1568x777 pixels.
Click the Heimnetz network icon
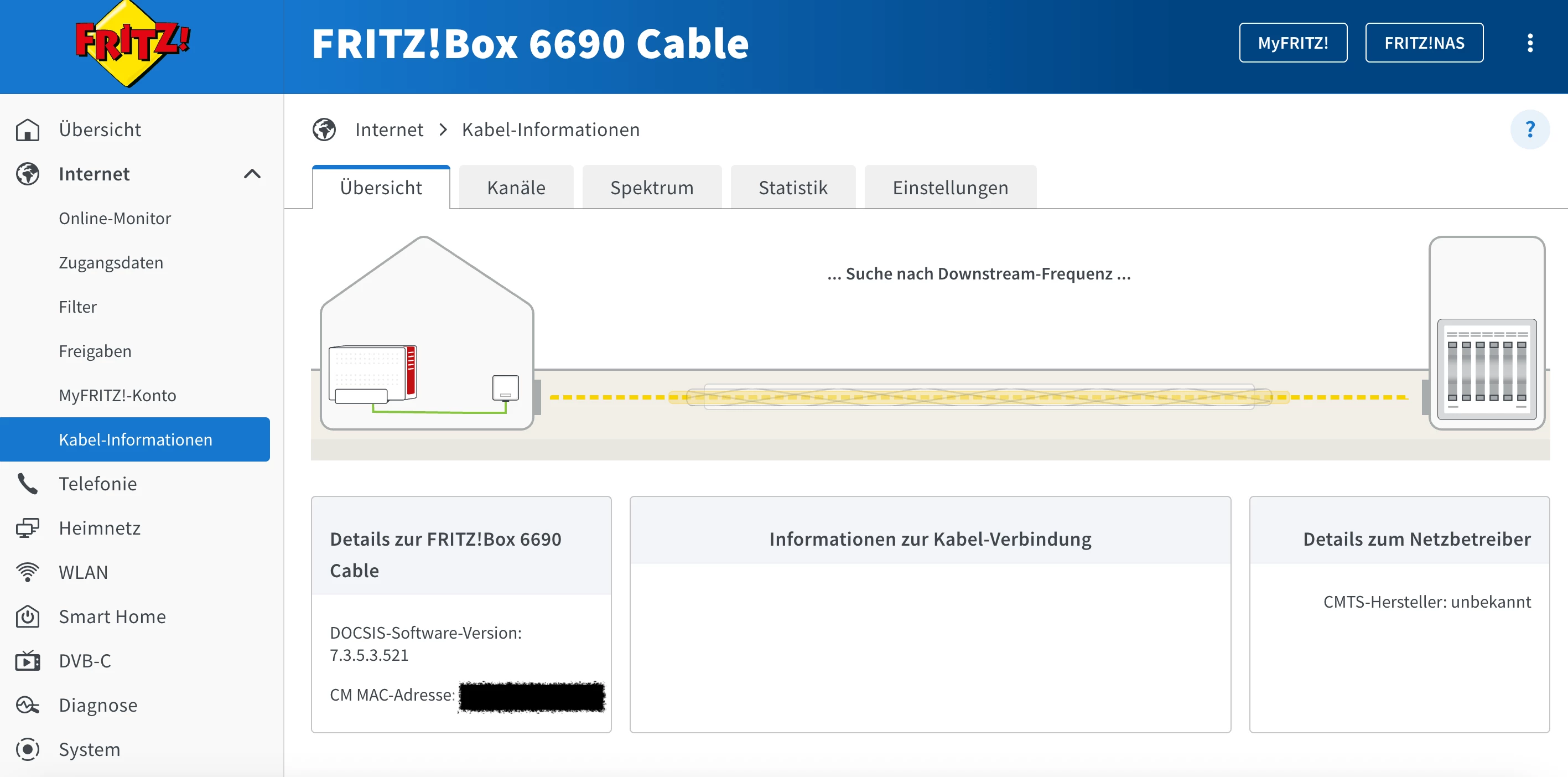[28, 528]
